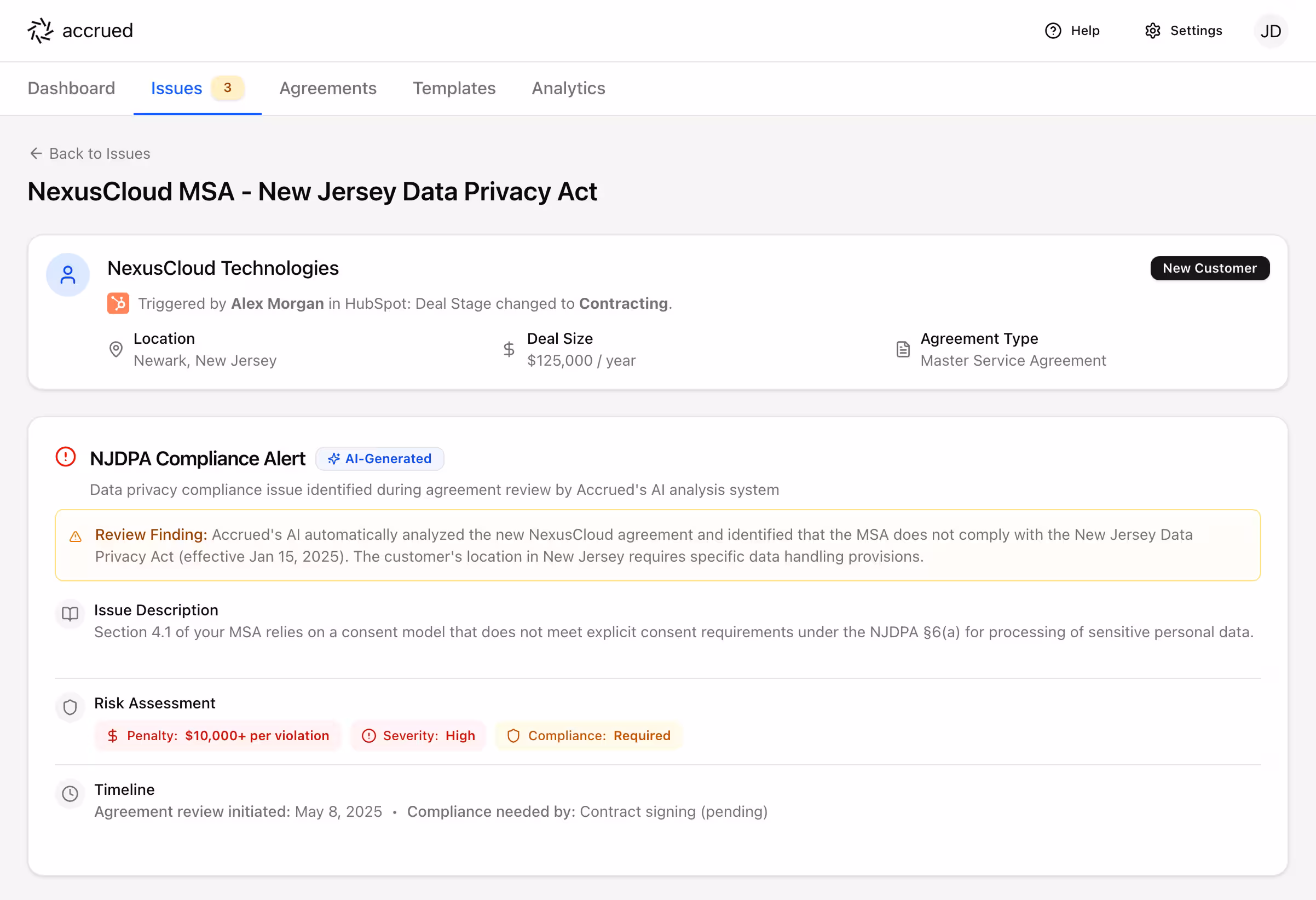Click the AI-Generated badge label

tap(380, 459)
